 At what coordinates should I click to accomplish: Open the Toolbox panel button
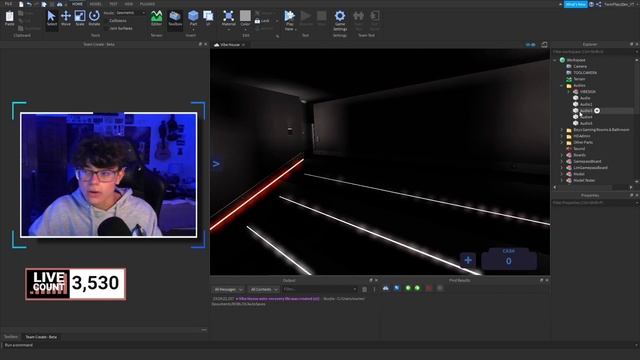tap(175, 19)
